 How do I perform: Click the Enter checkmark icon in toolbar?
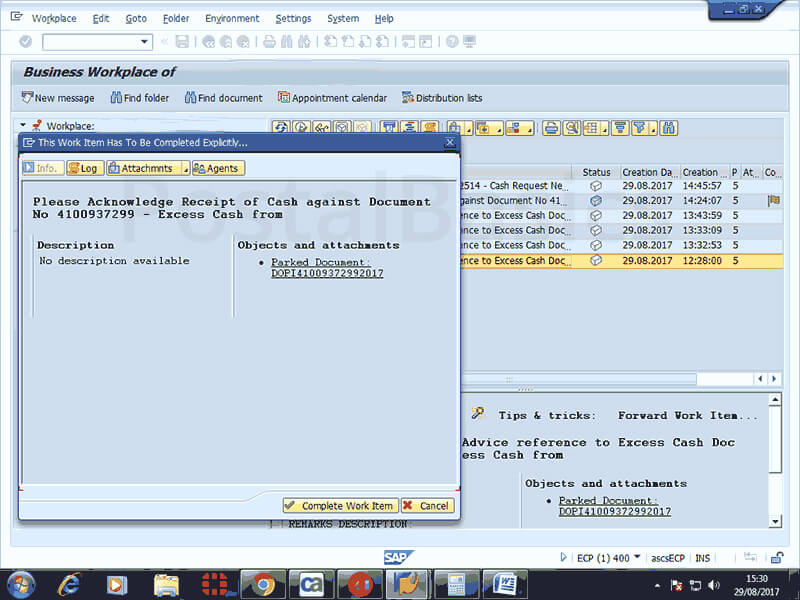tap(25, 42)
